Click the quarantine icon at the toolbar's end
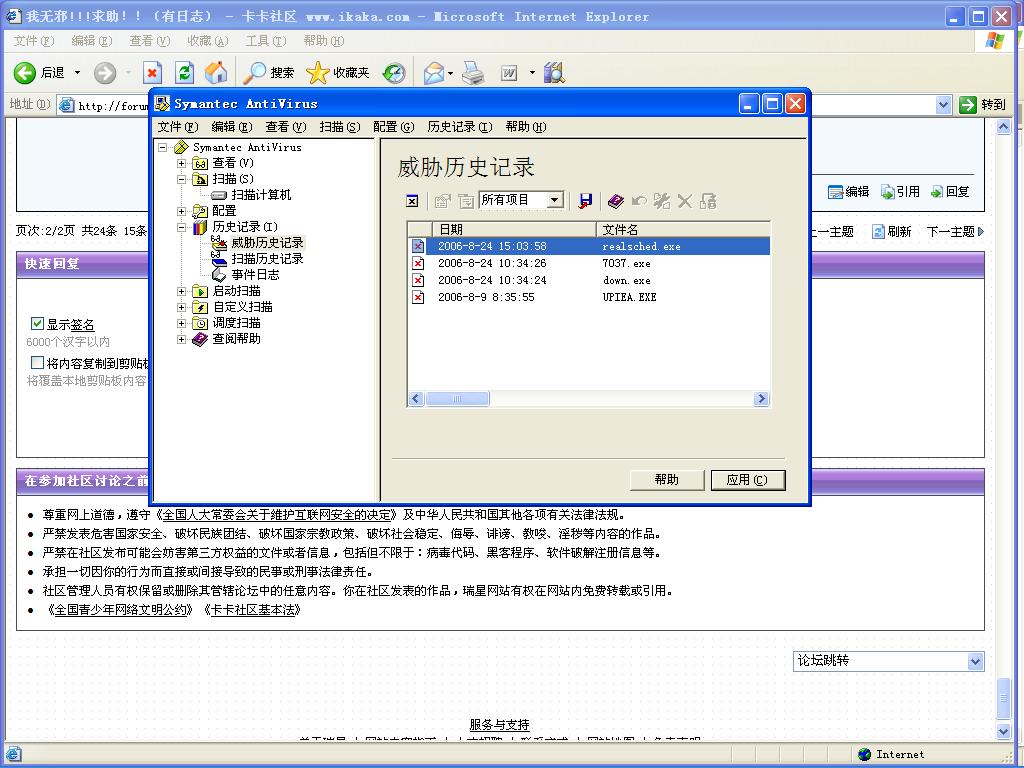This screenshot has width=1024, height=768. point(708,200)
